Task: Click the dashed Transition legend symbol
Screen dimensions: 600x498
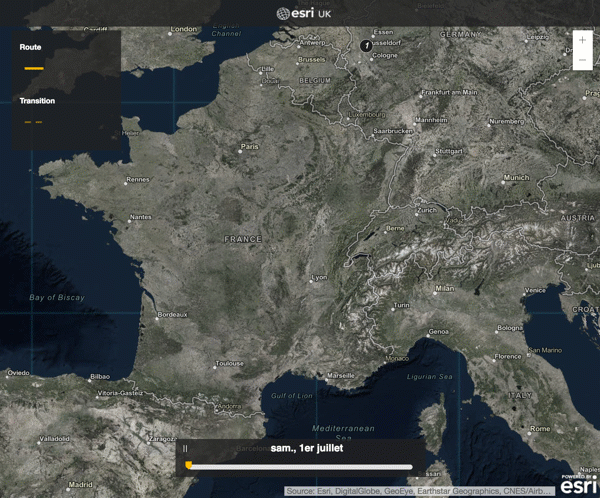Action: pos(34,122)
